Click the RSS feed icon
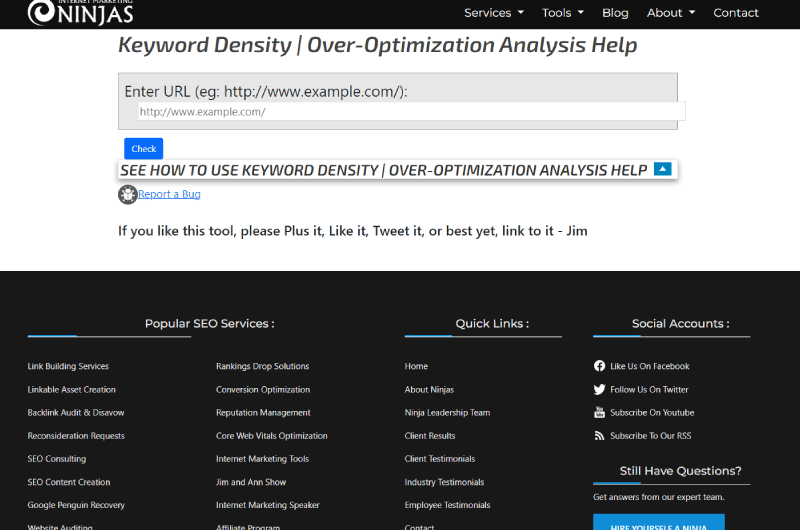Screen dimensions: 800x530 599,436
